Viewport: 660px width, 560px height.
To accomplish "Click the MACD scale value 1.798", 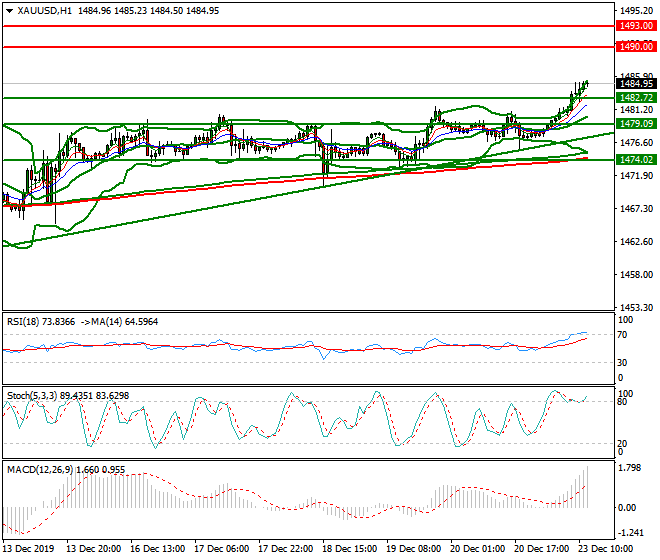I will pos(629,468).
